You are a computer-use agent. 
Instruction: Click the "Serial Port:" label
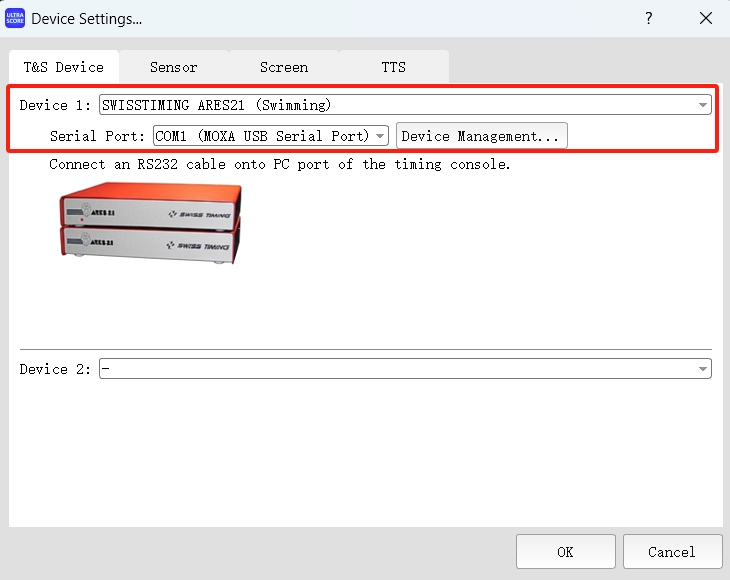98,136
